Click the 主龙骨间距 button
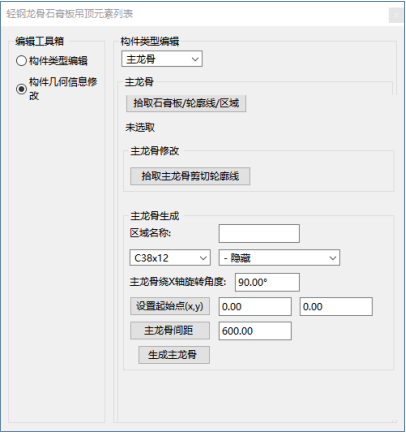 (170, 331)
